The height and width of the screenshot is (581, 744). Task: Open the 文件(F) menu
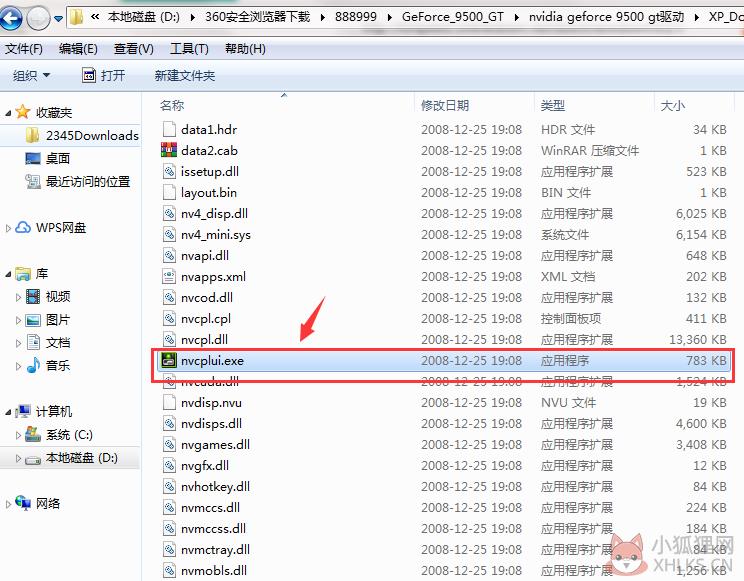tap(24, 49)
